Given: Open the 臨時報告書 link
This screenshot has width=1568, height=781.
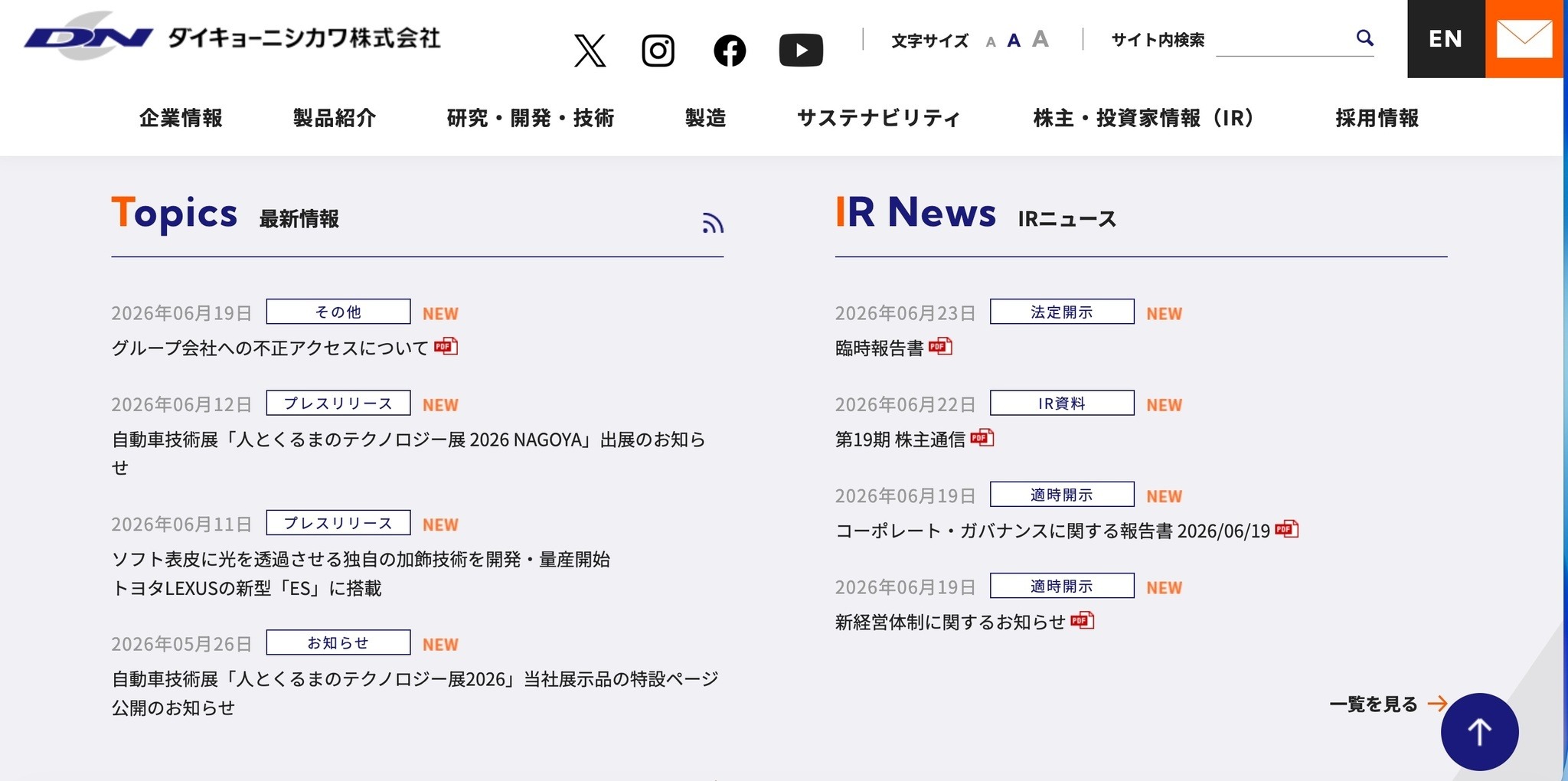Looking at the screenshot, I should [880, 348].
